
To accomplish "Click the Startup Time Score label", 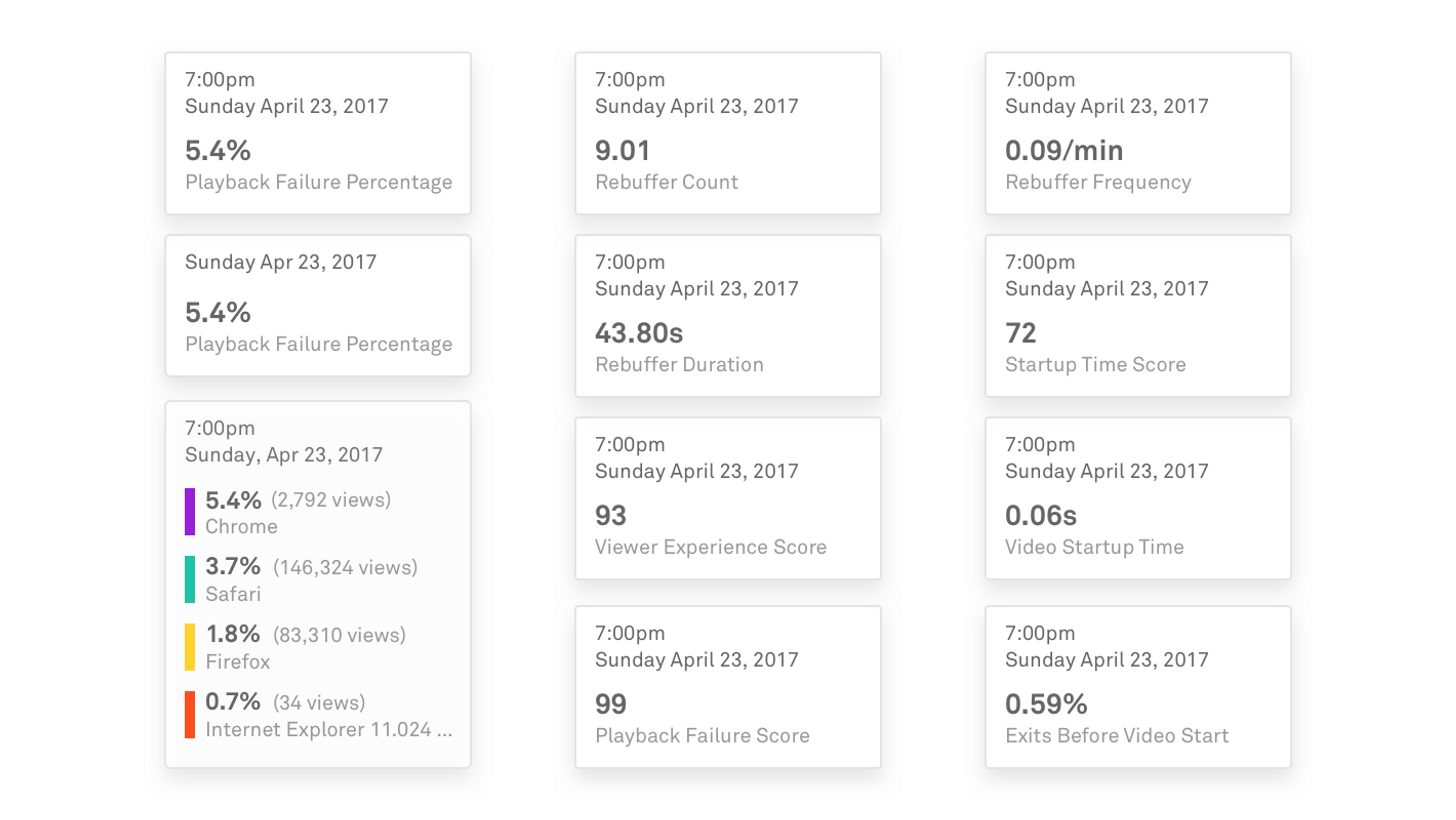I will [x=1095, y=364].
